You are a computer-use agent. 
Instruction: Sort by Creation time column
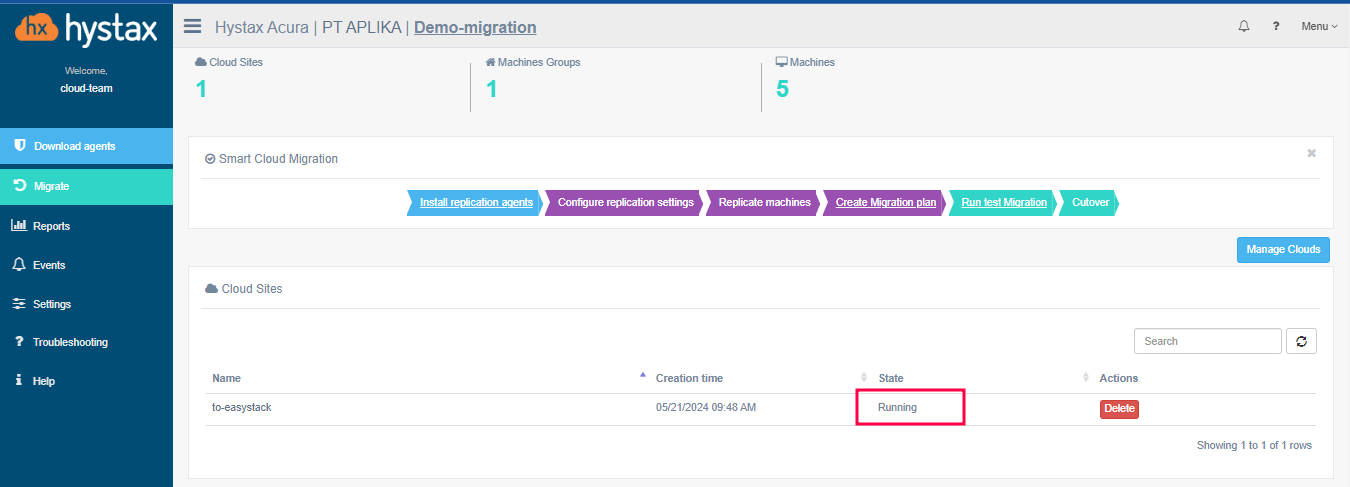[x=689, y=378]
